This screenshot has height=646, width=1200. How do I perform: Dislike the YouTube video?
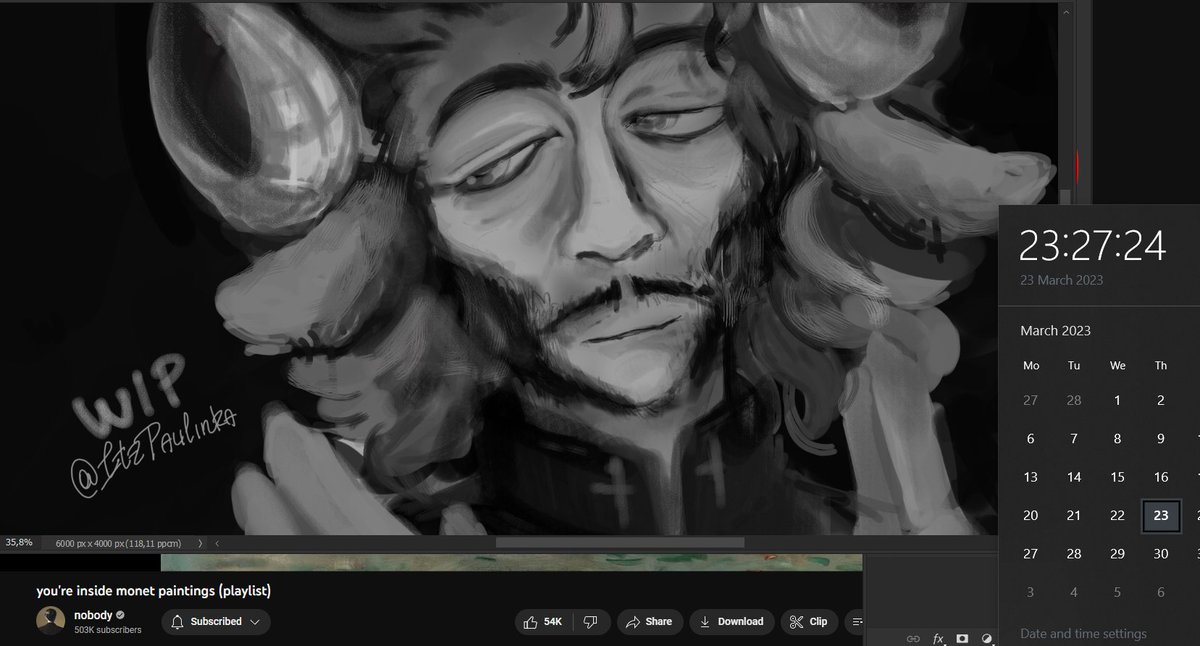point(591,622)
